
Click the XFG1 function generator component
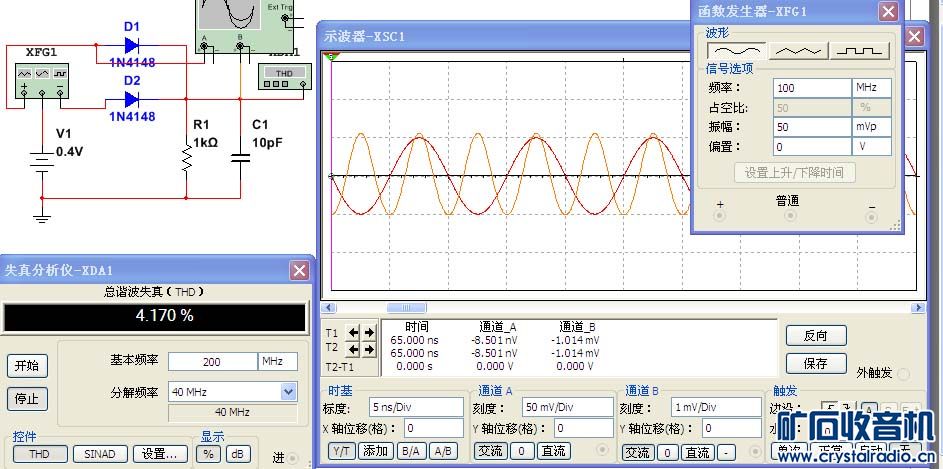[x=42, y=81]
